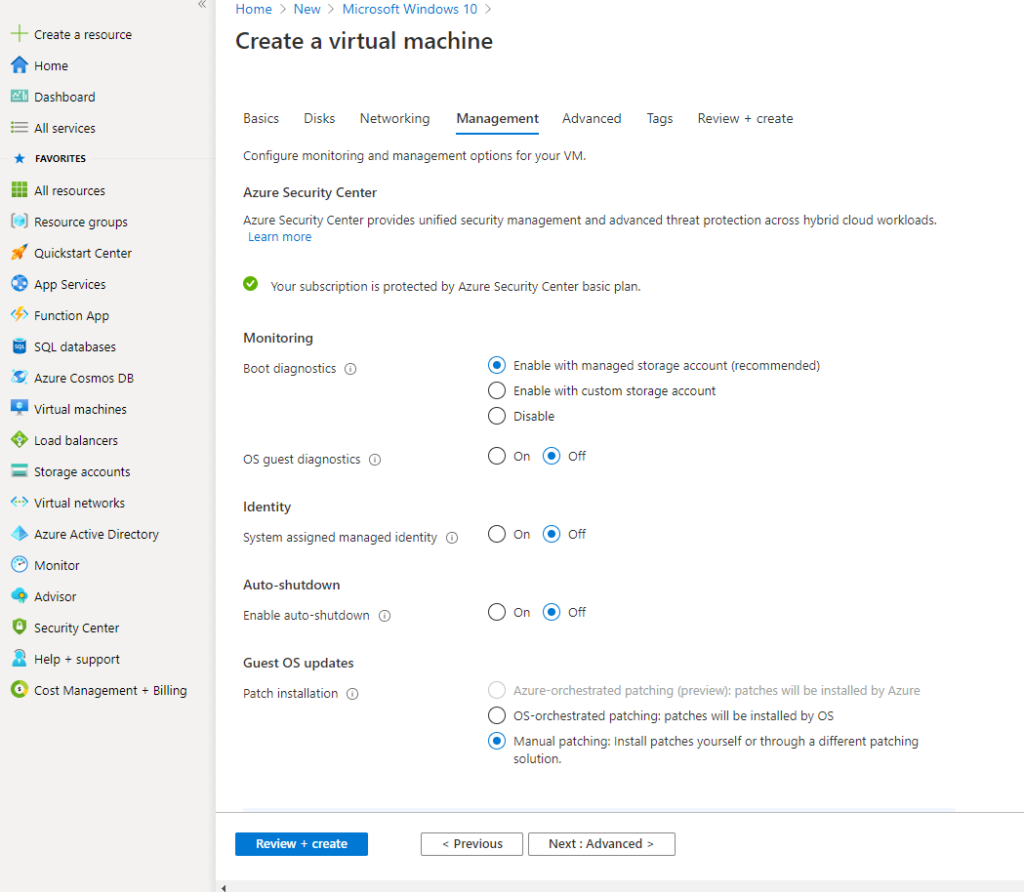Click the Quickstart Center rocket icon
1024x892 pixels.
coord(20,252)
